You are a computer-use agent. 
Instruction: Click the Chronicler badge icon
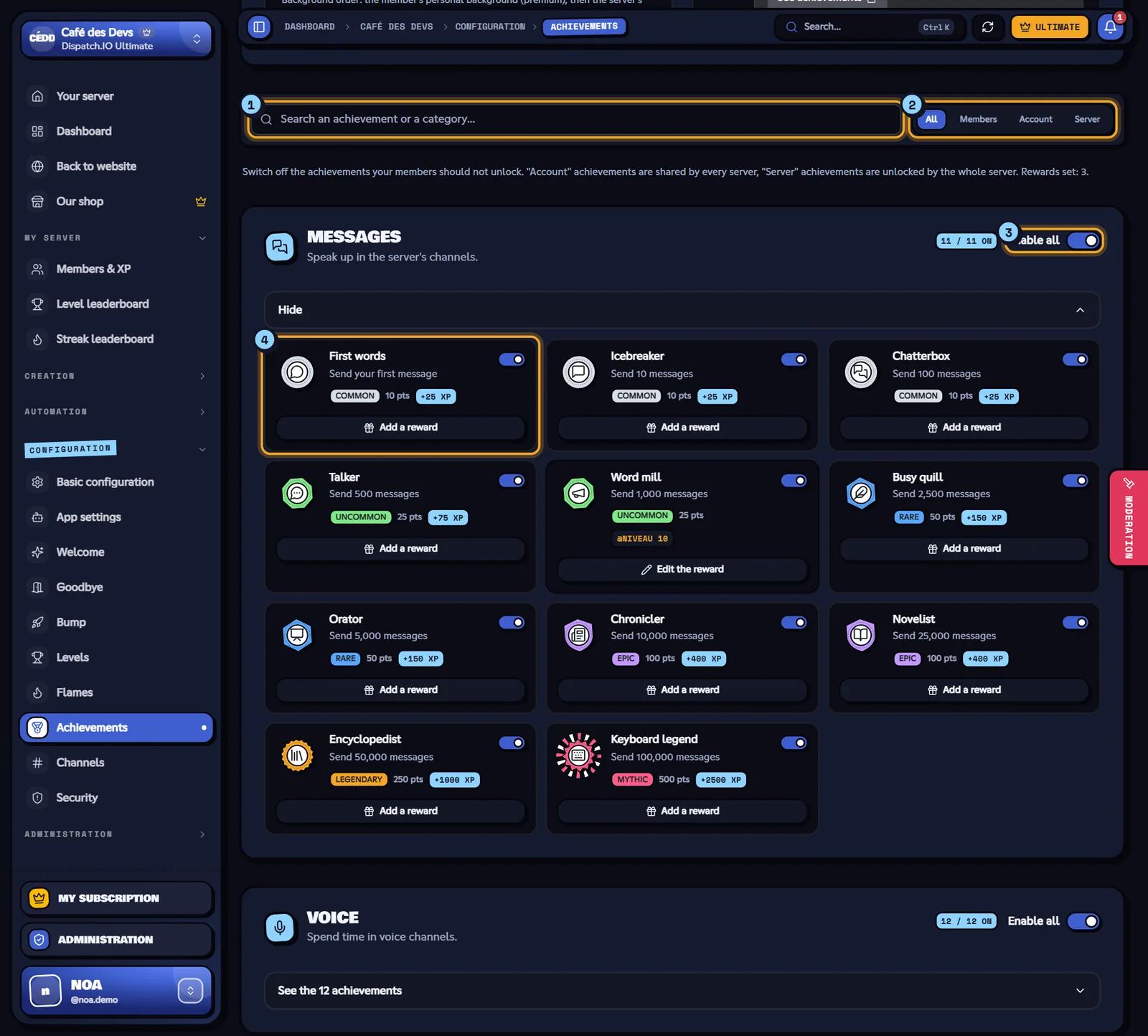578,634
